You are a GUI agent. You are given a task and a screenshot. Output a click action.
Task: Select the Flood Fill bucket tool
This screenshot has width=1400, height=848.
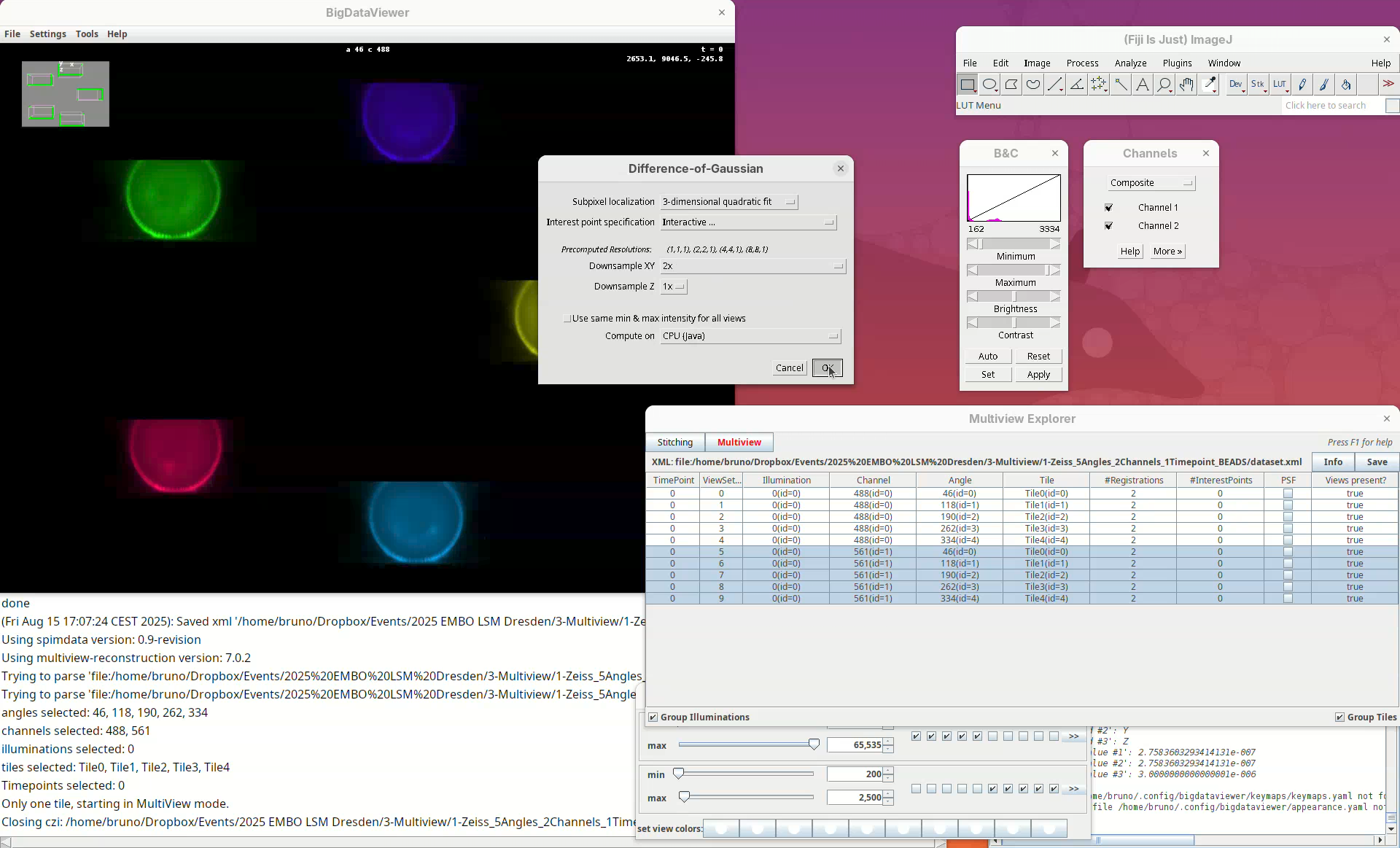[1346, 85]
